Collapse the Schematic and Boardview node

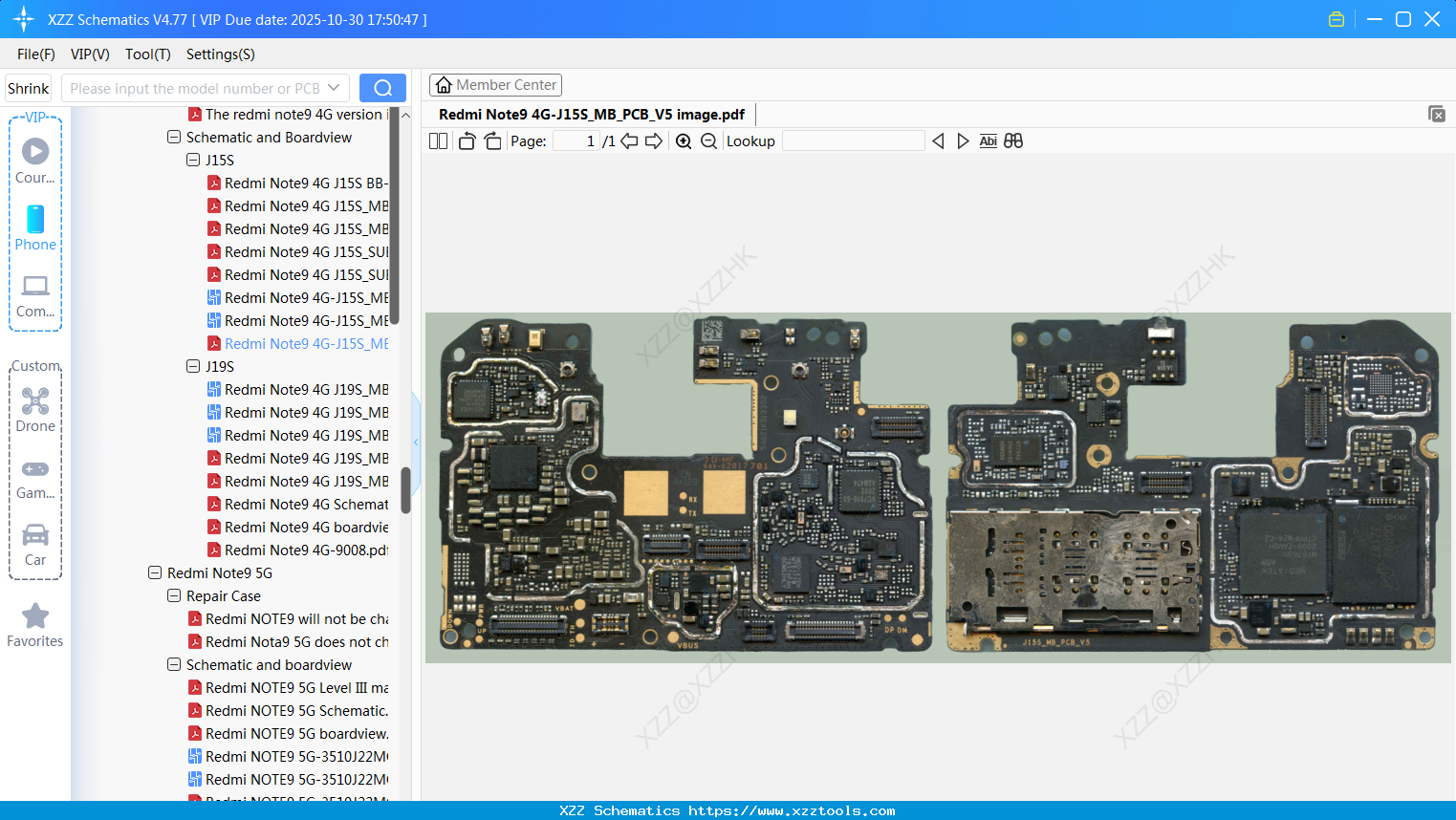(x=174, y=137)
